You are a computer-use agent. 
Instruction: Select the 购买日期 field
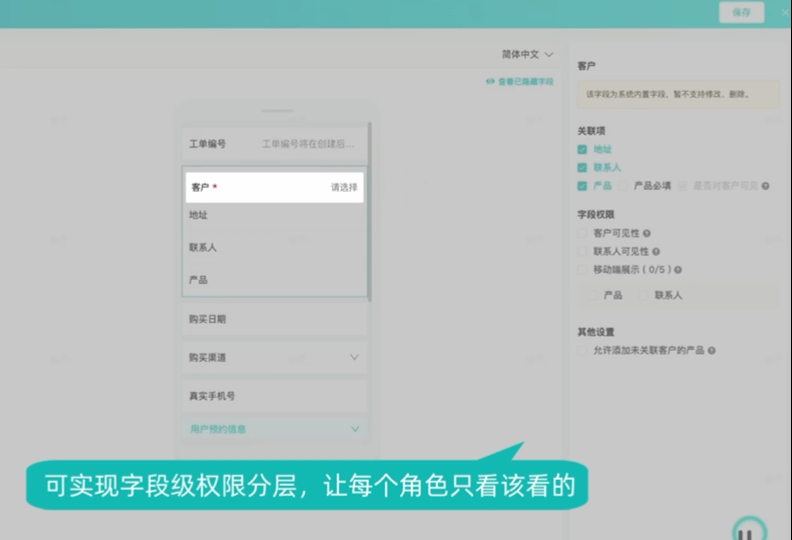[x=275, y=319]
